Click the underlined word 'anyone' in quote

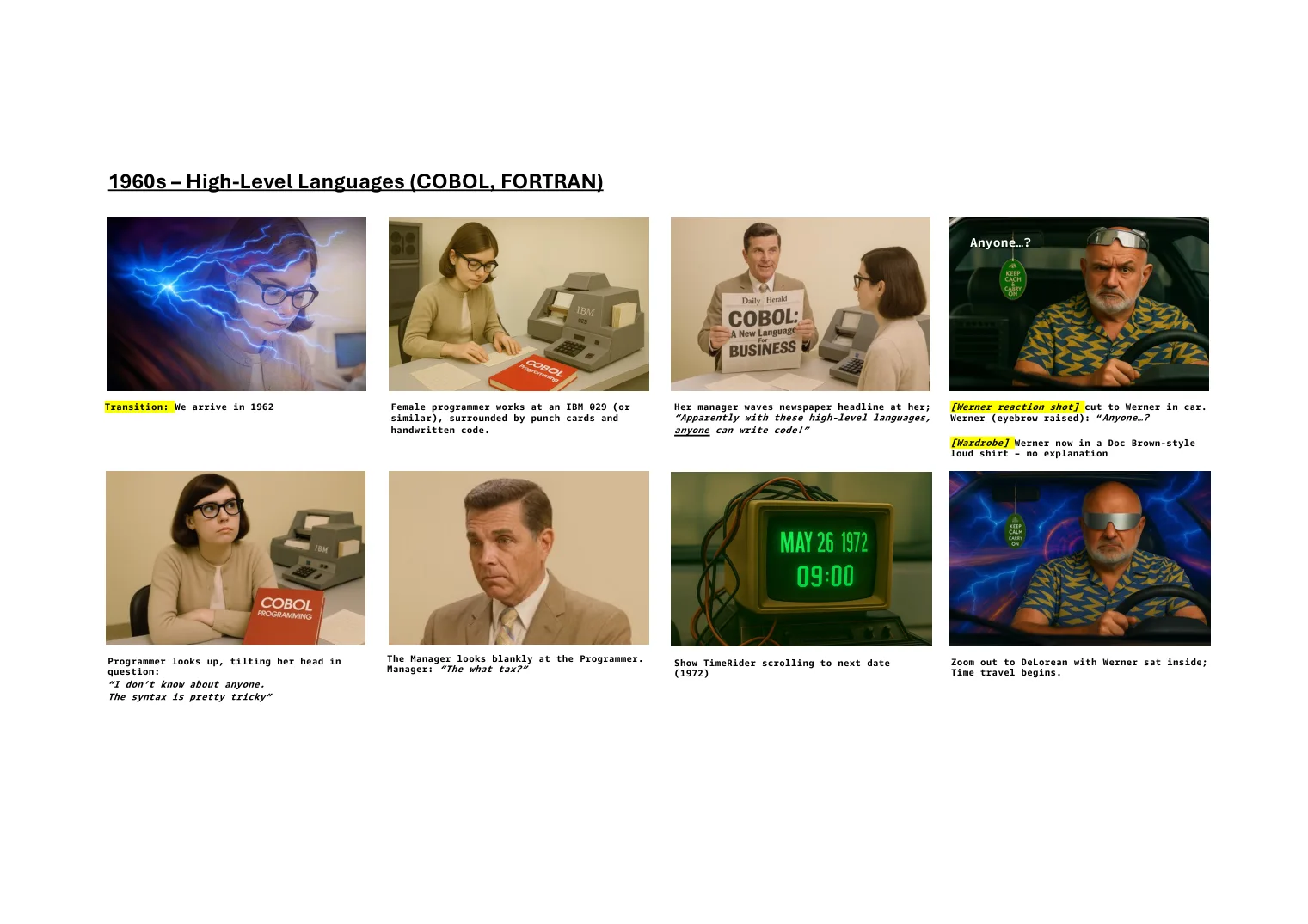[692, 431]
